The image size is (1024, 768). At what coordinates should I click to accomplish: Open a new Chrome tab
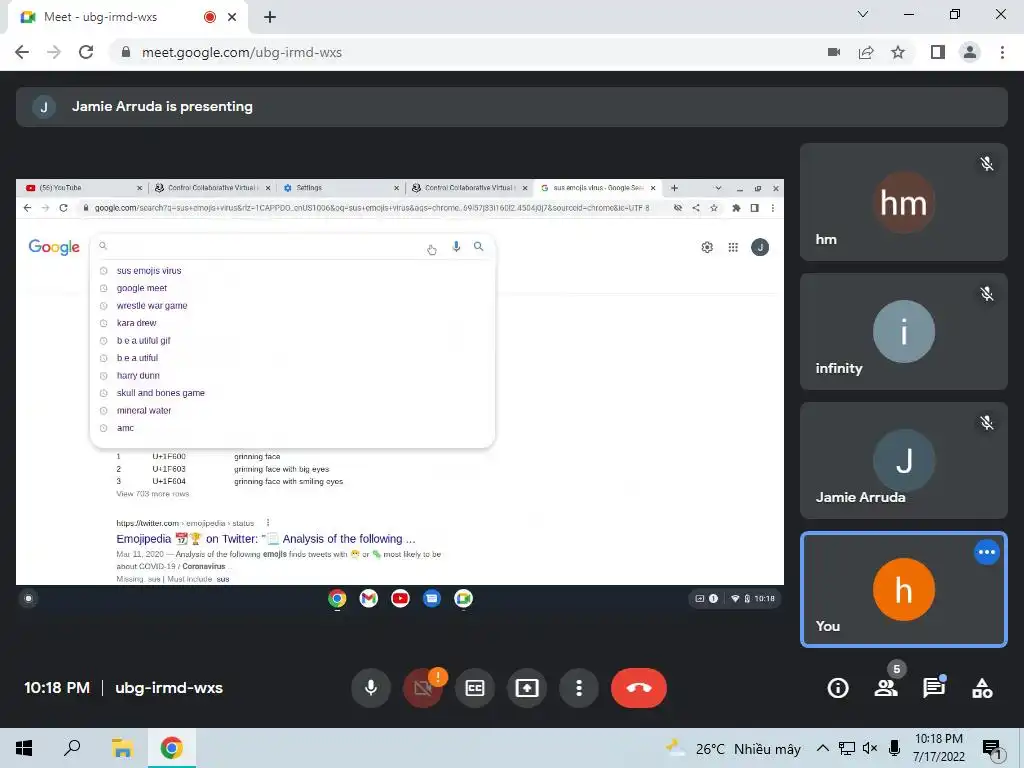click(x=270, y=18)
